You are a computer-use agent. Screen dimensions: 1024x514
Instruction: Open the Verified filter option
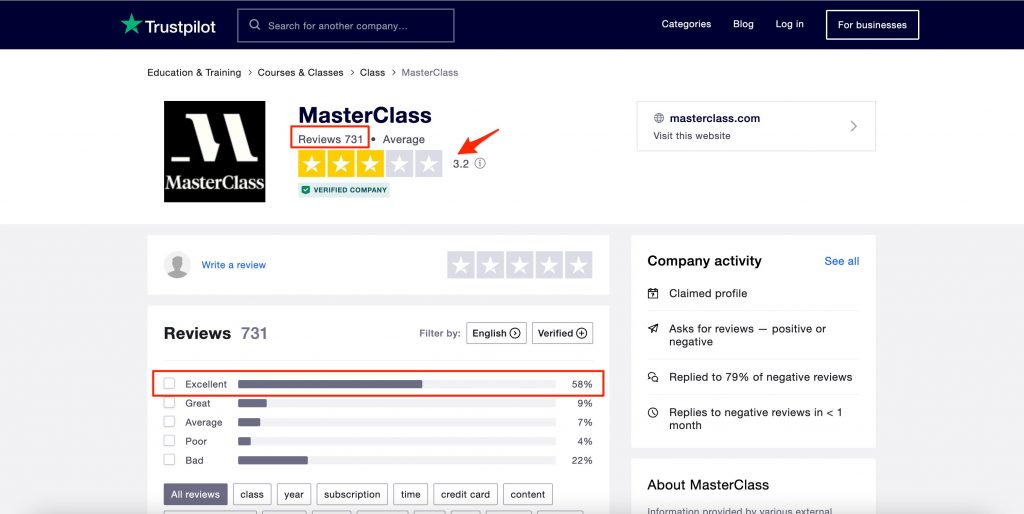point(562,333)
